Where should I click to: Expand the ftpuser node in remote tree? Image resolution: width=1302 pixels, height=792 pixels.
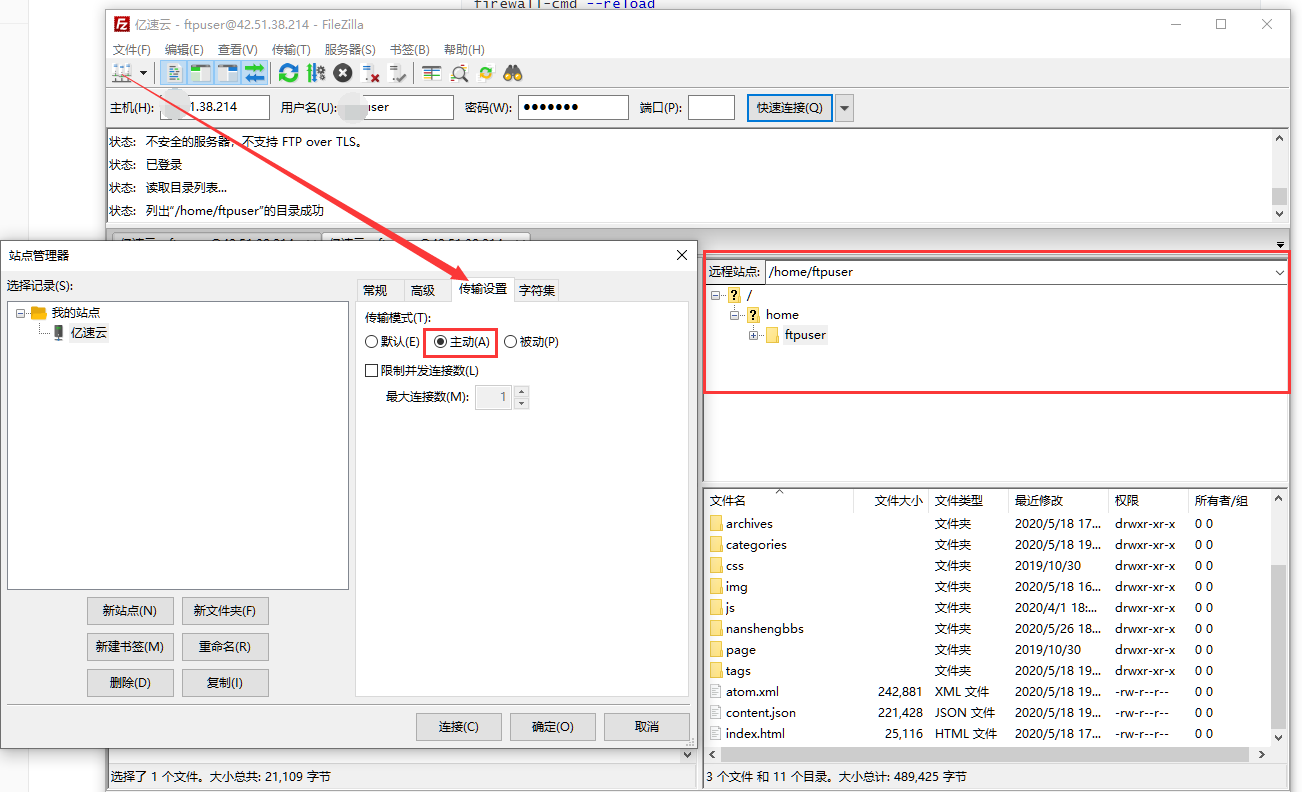(x=754, y=335)
